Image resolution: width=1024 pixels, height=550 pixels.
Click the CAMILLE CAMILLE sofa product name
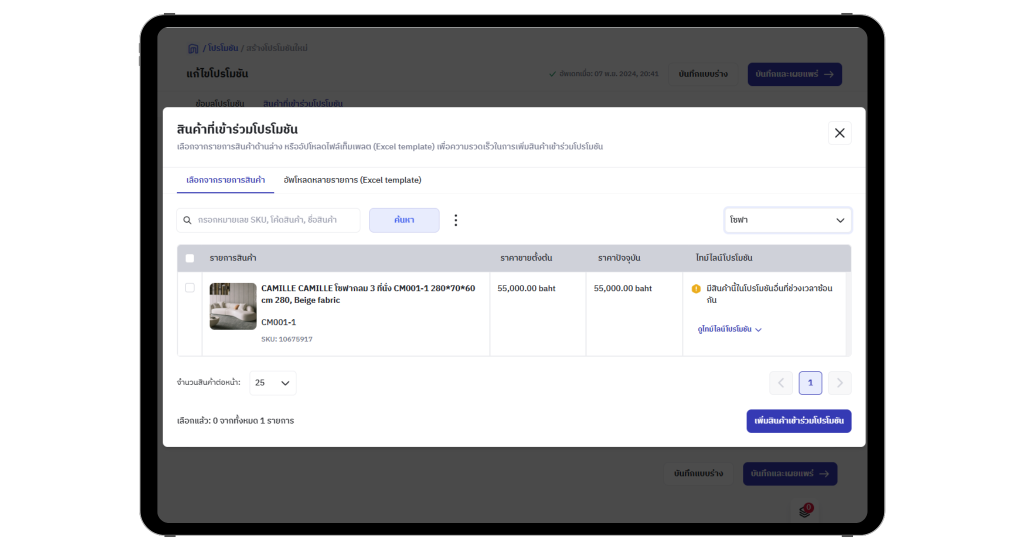(x=368, y=294)
